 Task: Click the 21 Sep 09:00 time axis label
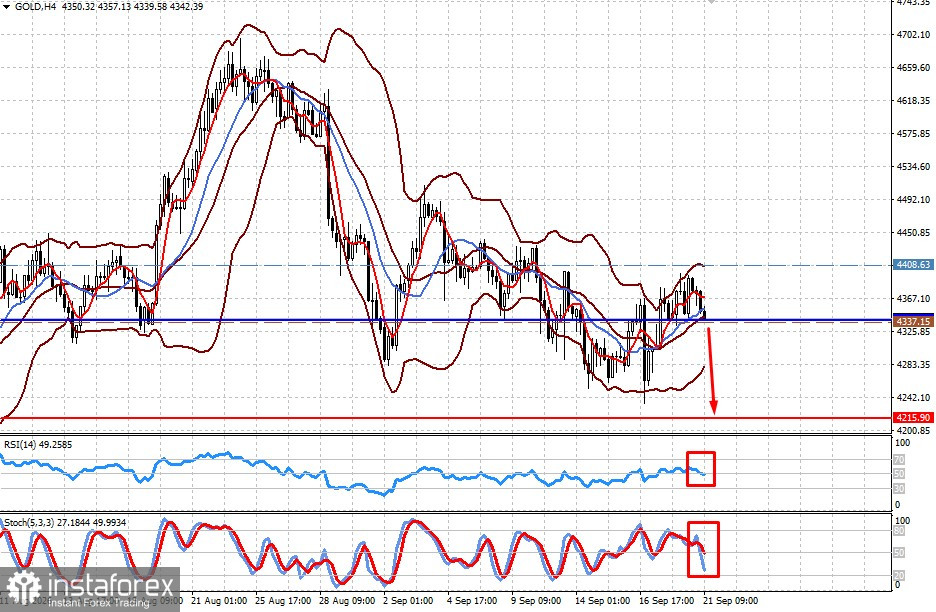point(731,601)
